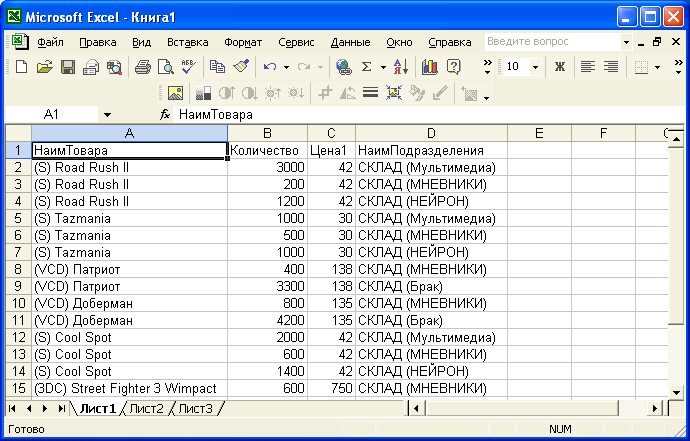690x441 pixels.
Task: Activate the Format Painter brush
Action: tap(241, 67)
